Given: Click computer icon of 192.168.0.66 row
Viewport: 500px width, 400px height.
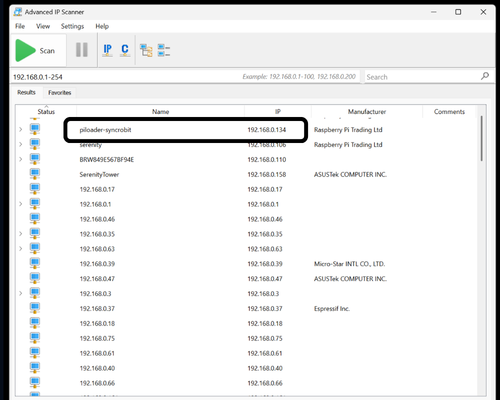Looking at the screenshot, I should coord(35,382).
